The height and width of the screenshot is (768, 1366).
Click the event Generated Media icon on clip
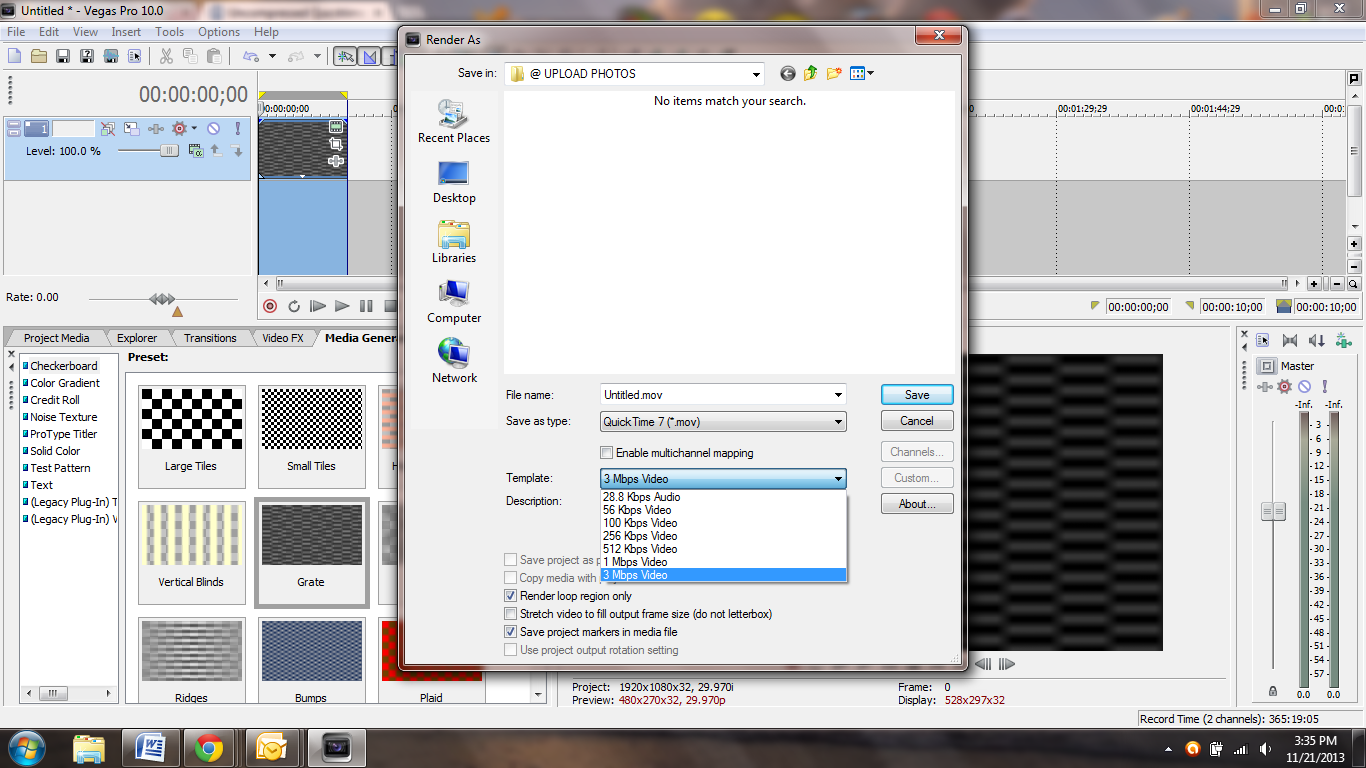tap(336, 126)
